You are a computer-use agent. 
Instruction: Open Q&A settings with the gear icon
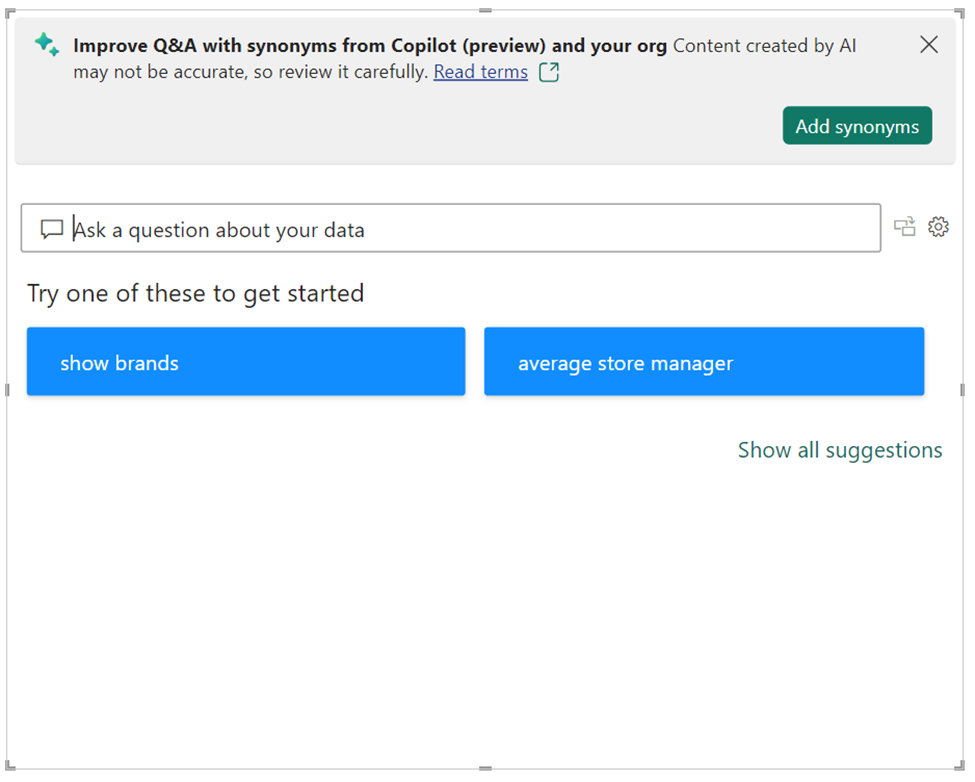pyautogui.click(x=938, y=227)
